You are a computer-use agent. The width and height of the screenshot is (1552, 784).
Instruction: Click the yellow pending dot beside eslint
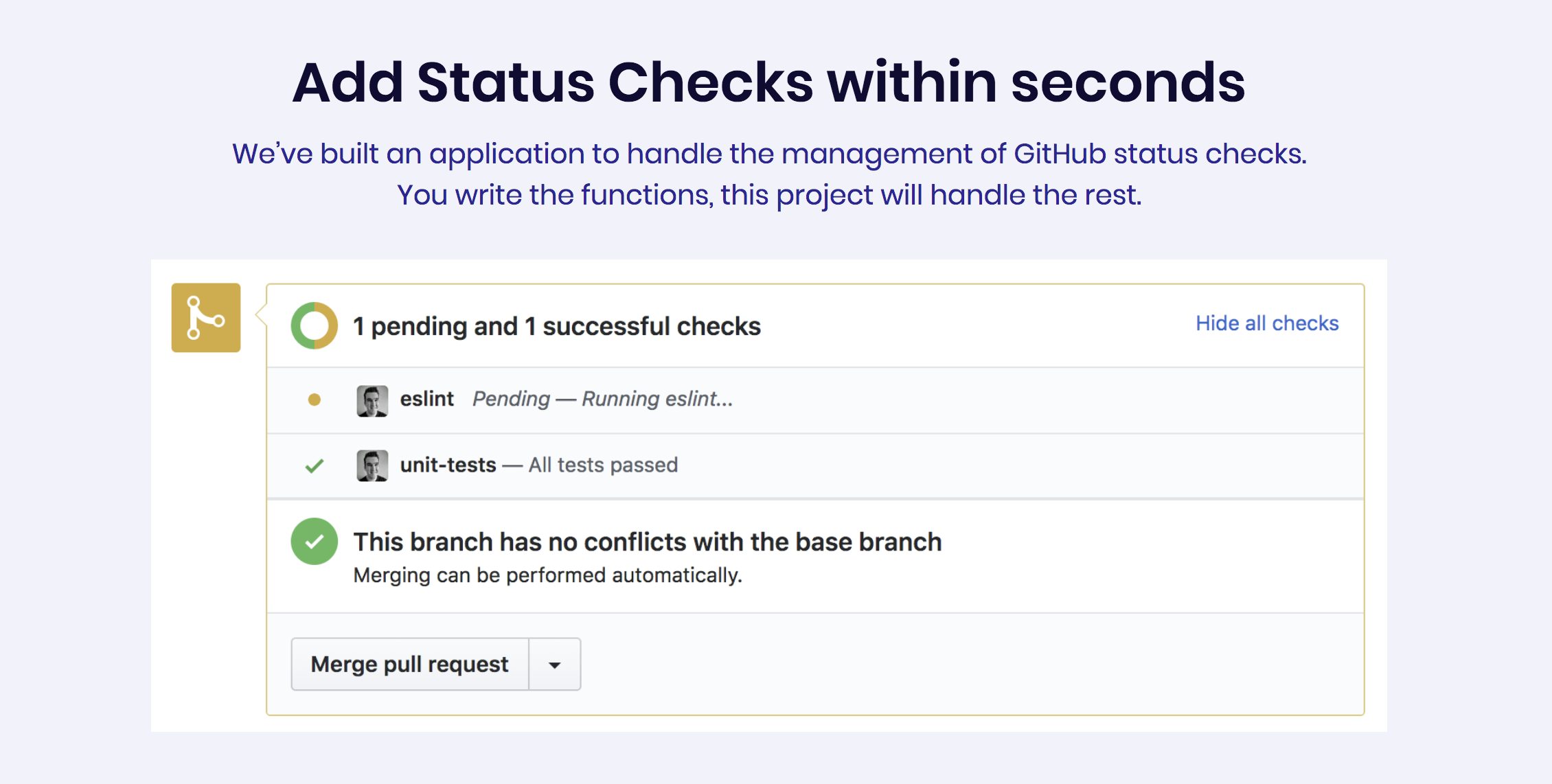click(315, 399)
